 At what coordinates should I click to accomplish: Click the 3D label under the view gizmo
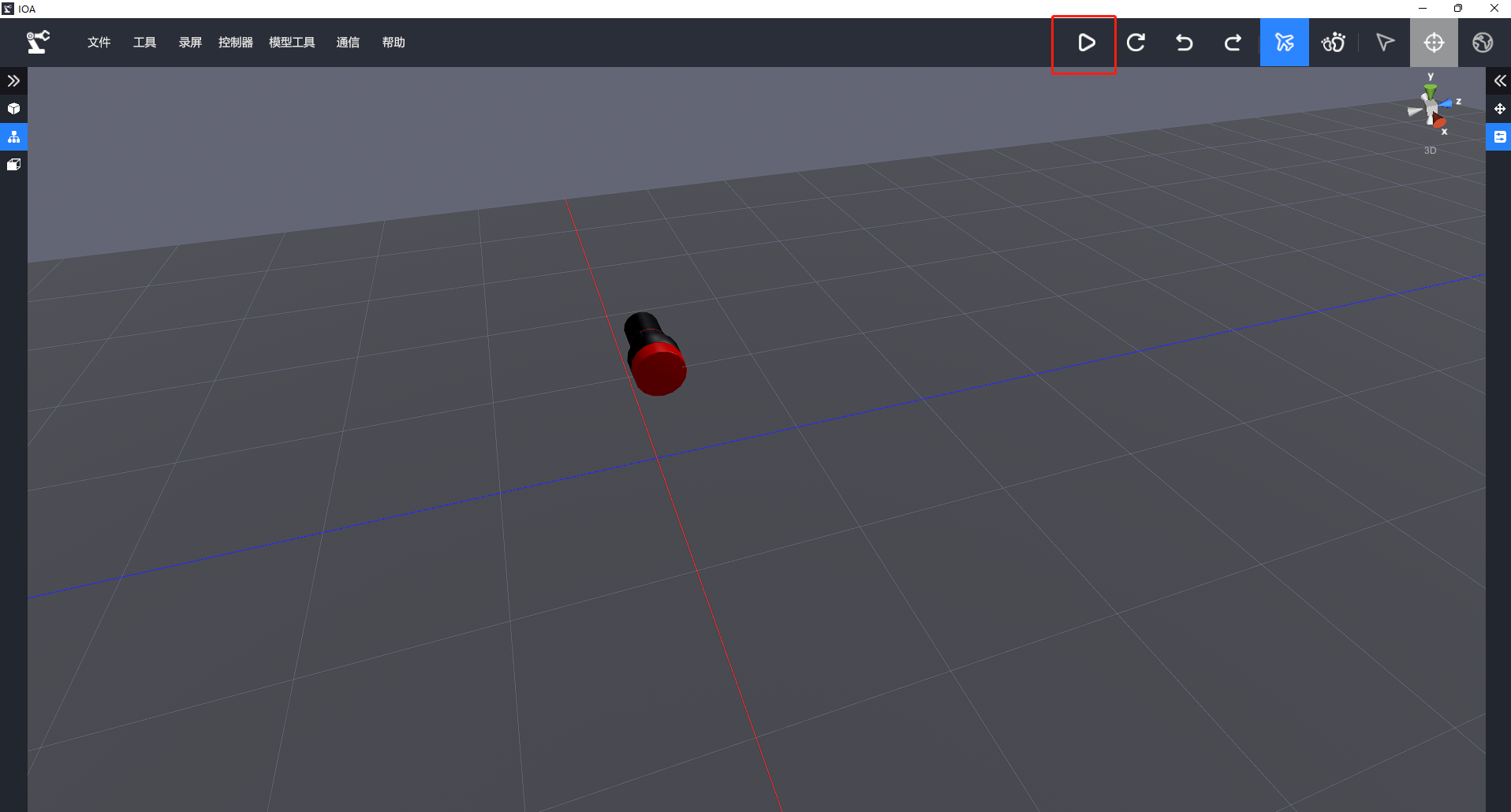1430,151
